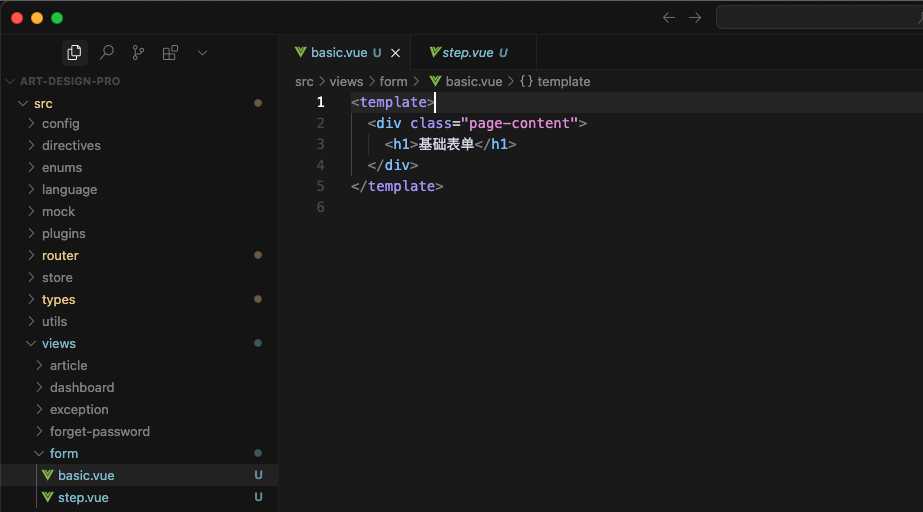This screenshot has width=923, height=512.
Task: Go forward with the right arrow
Action: coord(695,18)
